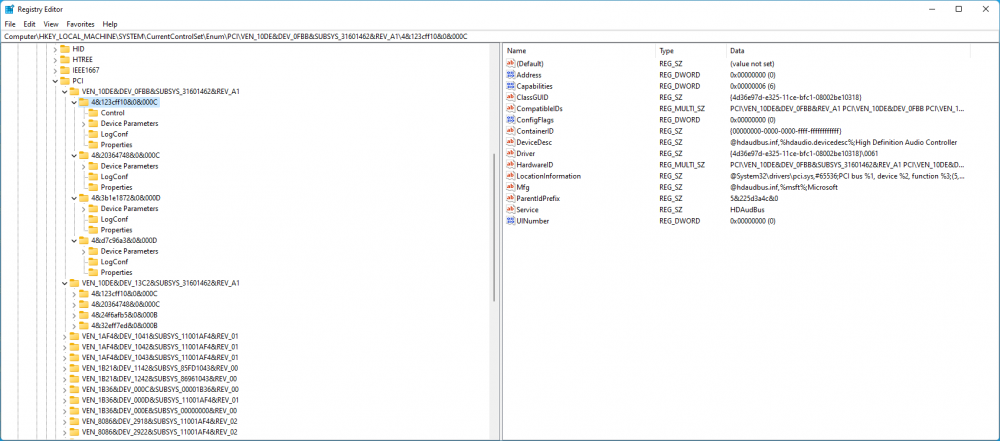Viewport: 1000px width, 441px height.
Task: Select the LocationInformation value icon
Action: tap(510, 176)
